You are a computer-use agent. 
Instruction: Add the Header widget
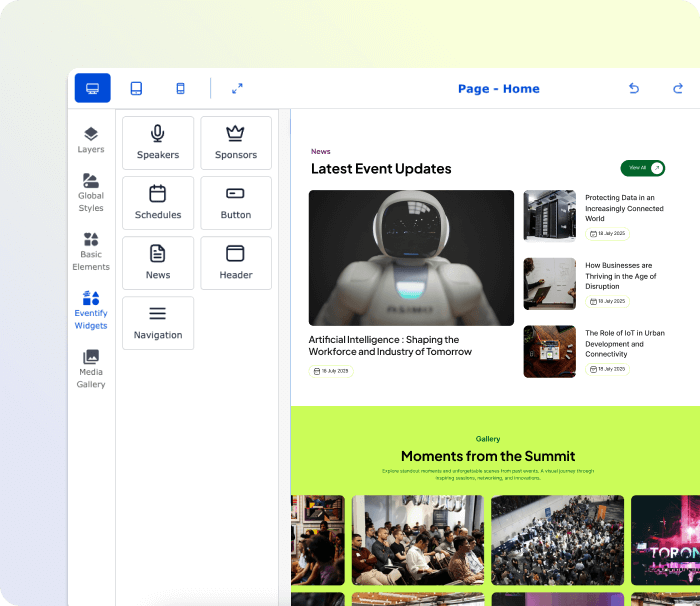coord(236,263)
